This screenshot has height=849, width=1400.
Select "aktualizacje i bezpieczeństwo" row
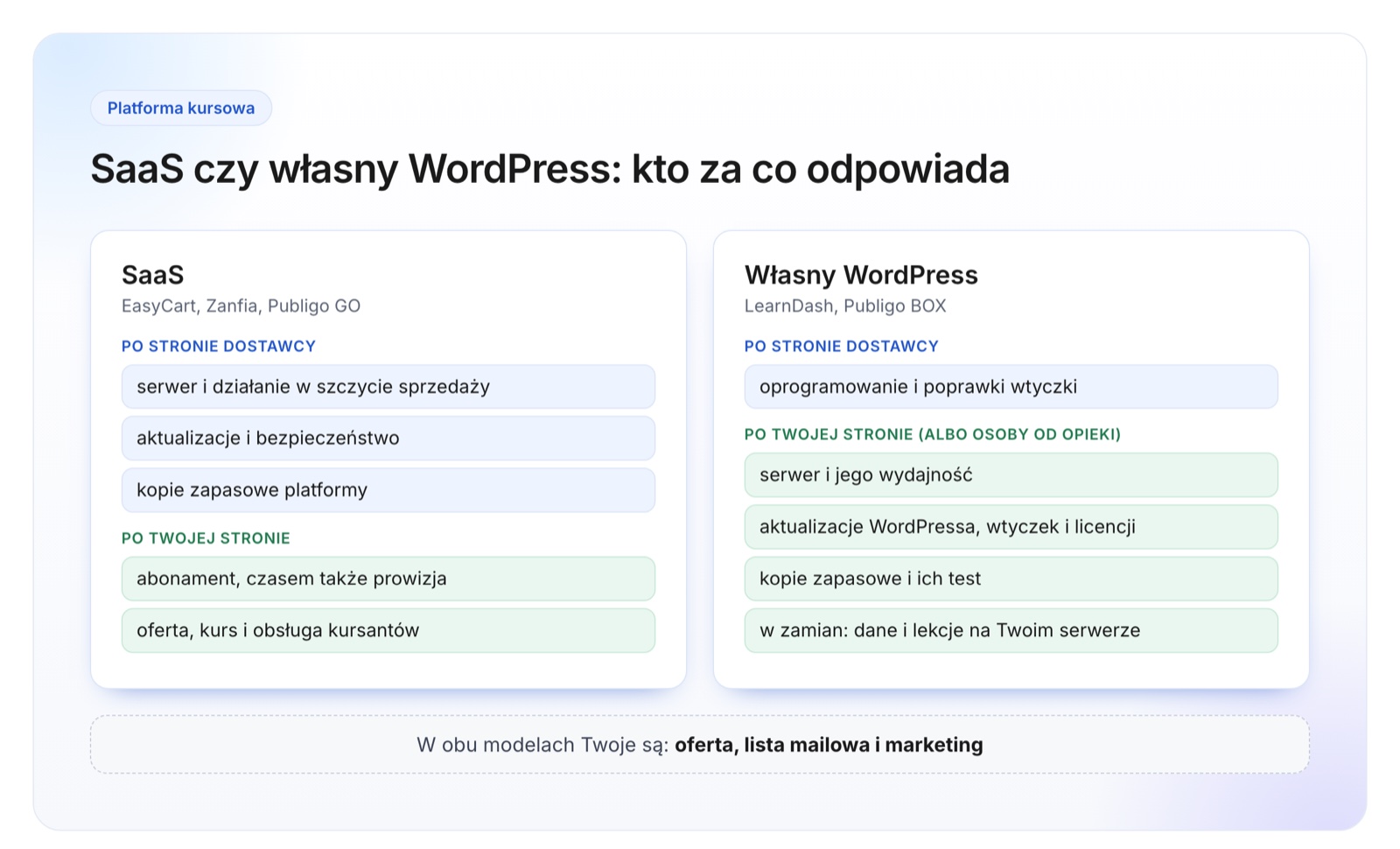coord(388,439)
